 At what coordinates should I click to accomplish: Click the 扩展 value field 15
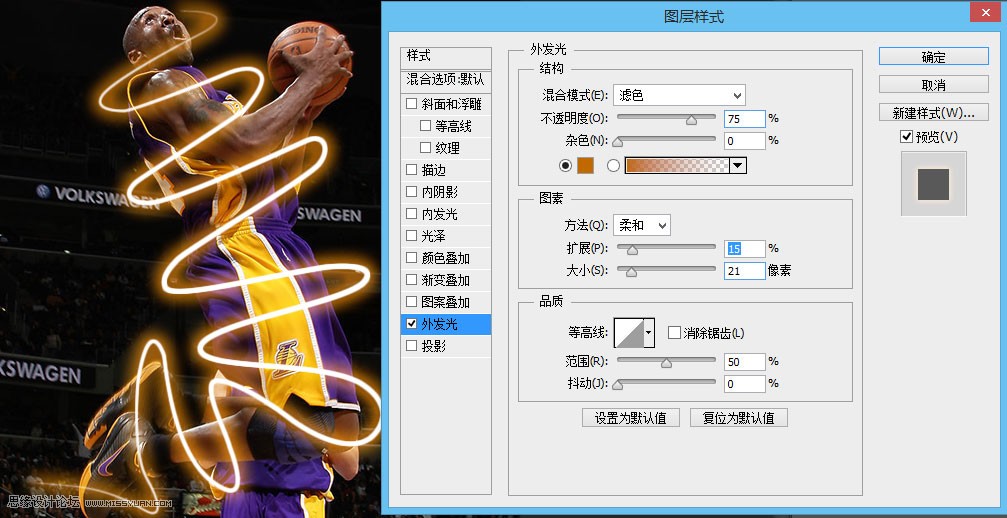(x=745, y=248)
